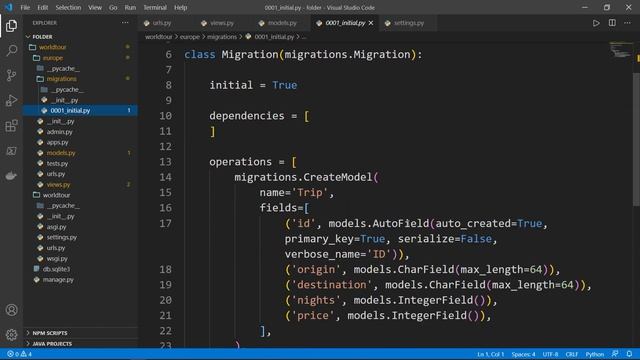
Task: Split the editor to the right
Action: 612,23
